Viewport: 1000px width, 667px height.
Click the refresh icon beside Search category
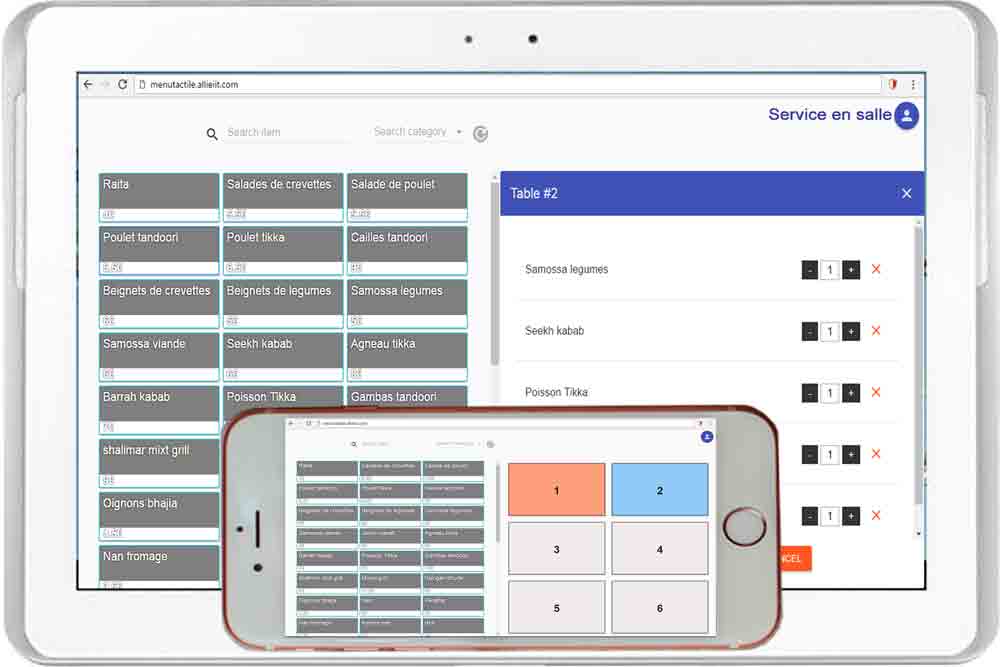(480, 134)
